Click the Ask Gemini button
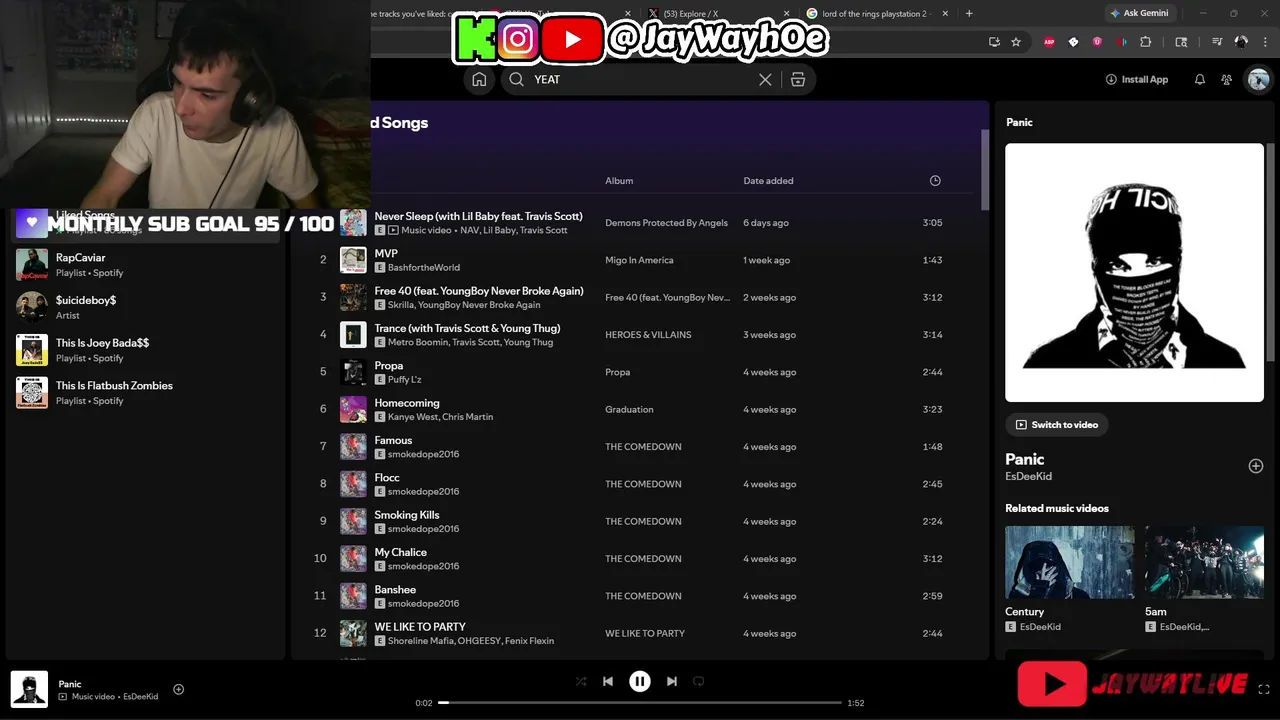Image resolution: width=1280 pixels, height=720 pixels. (x=1139, y=13)
